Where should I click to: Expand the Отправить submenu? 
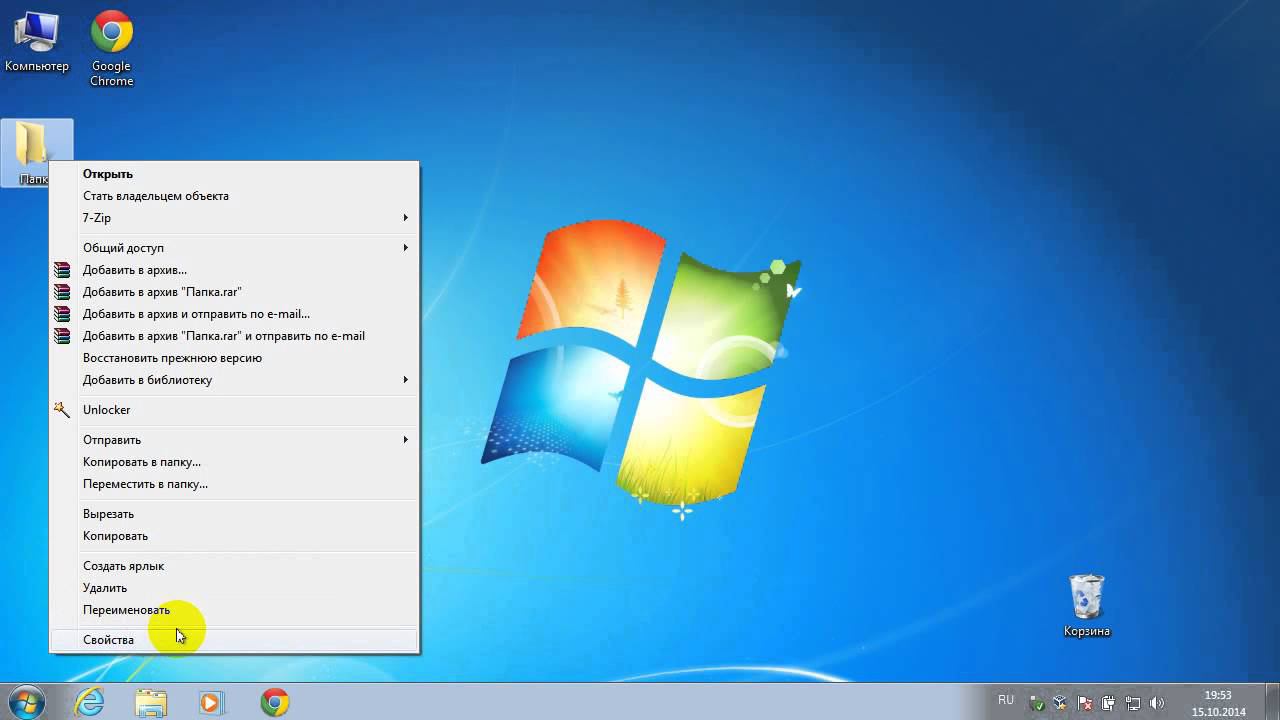click(234, 440)
